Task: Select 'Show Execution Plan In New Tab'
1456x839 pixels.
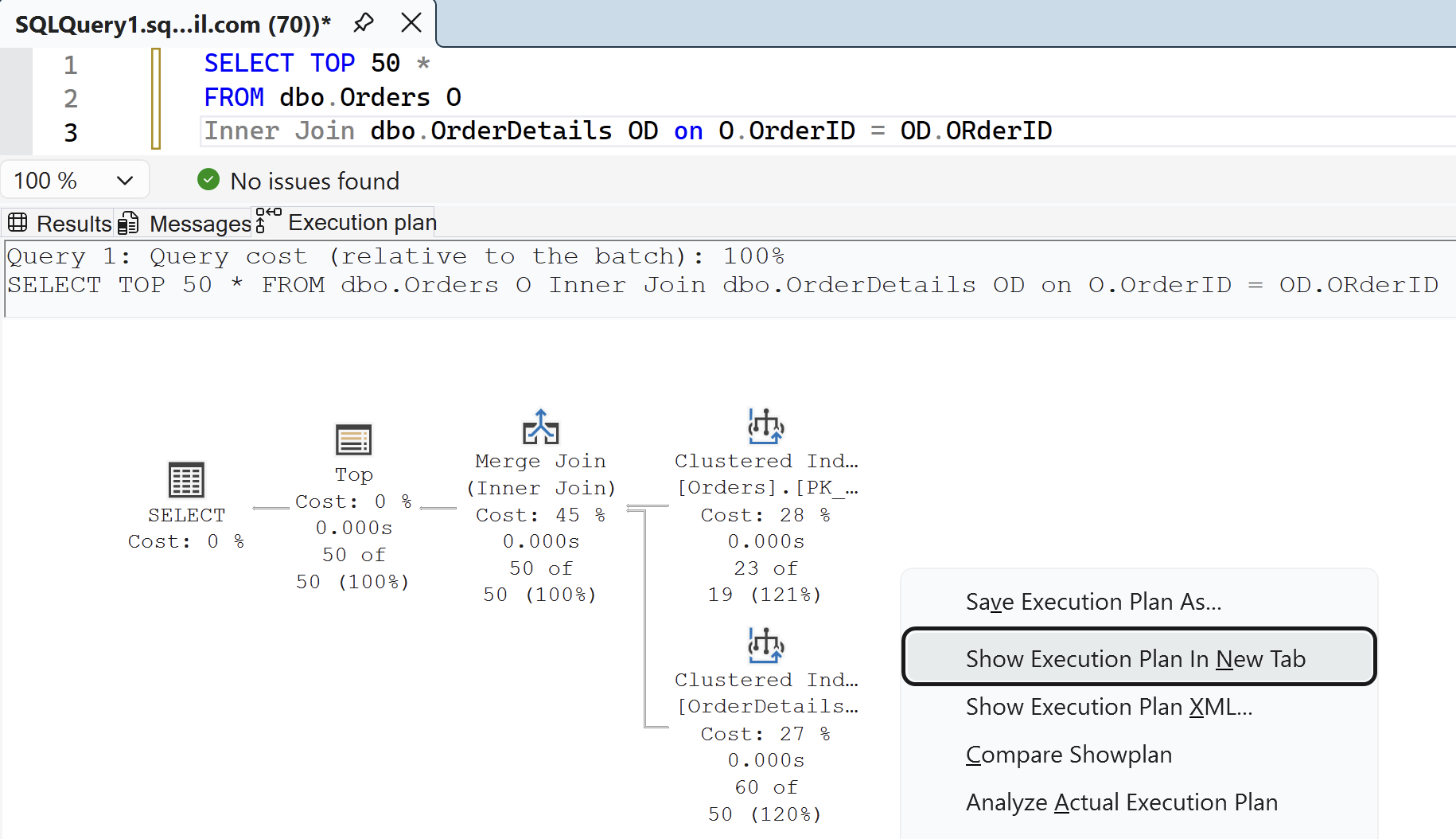Action: click(1135, 658)
